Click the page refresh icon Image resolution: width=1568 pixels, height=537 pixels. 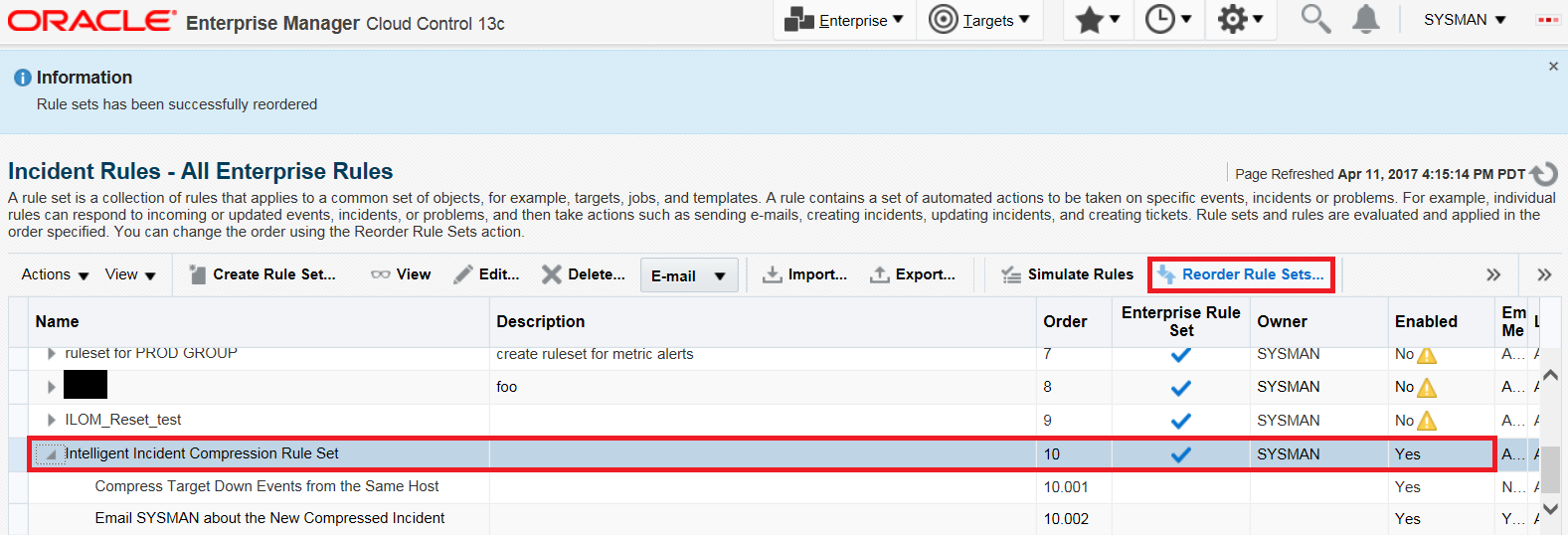(x=1544, y=174)
